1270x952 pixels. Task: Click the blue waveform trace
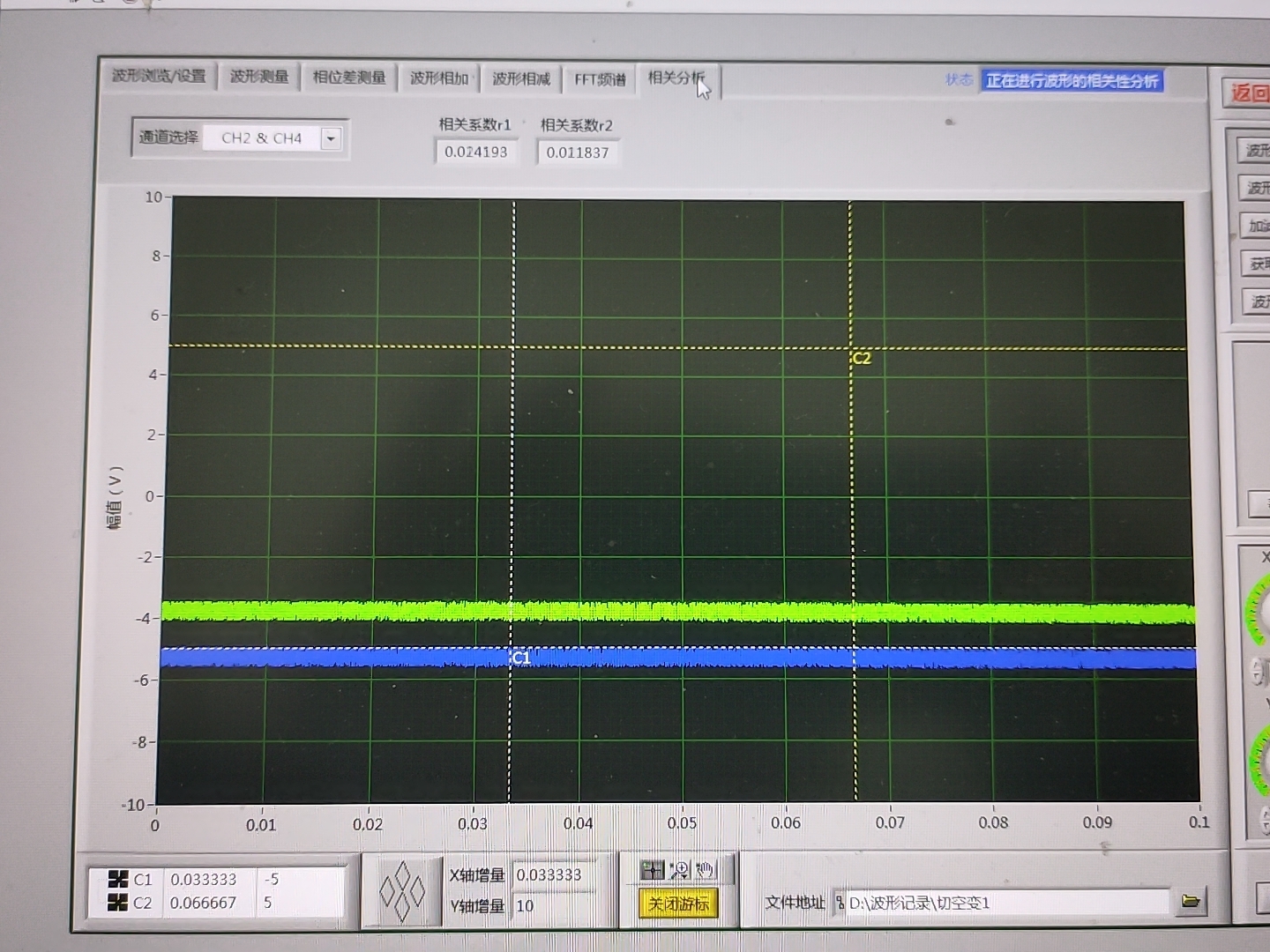677,658
